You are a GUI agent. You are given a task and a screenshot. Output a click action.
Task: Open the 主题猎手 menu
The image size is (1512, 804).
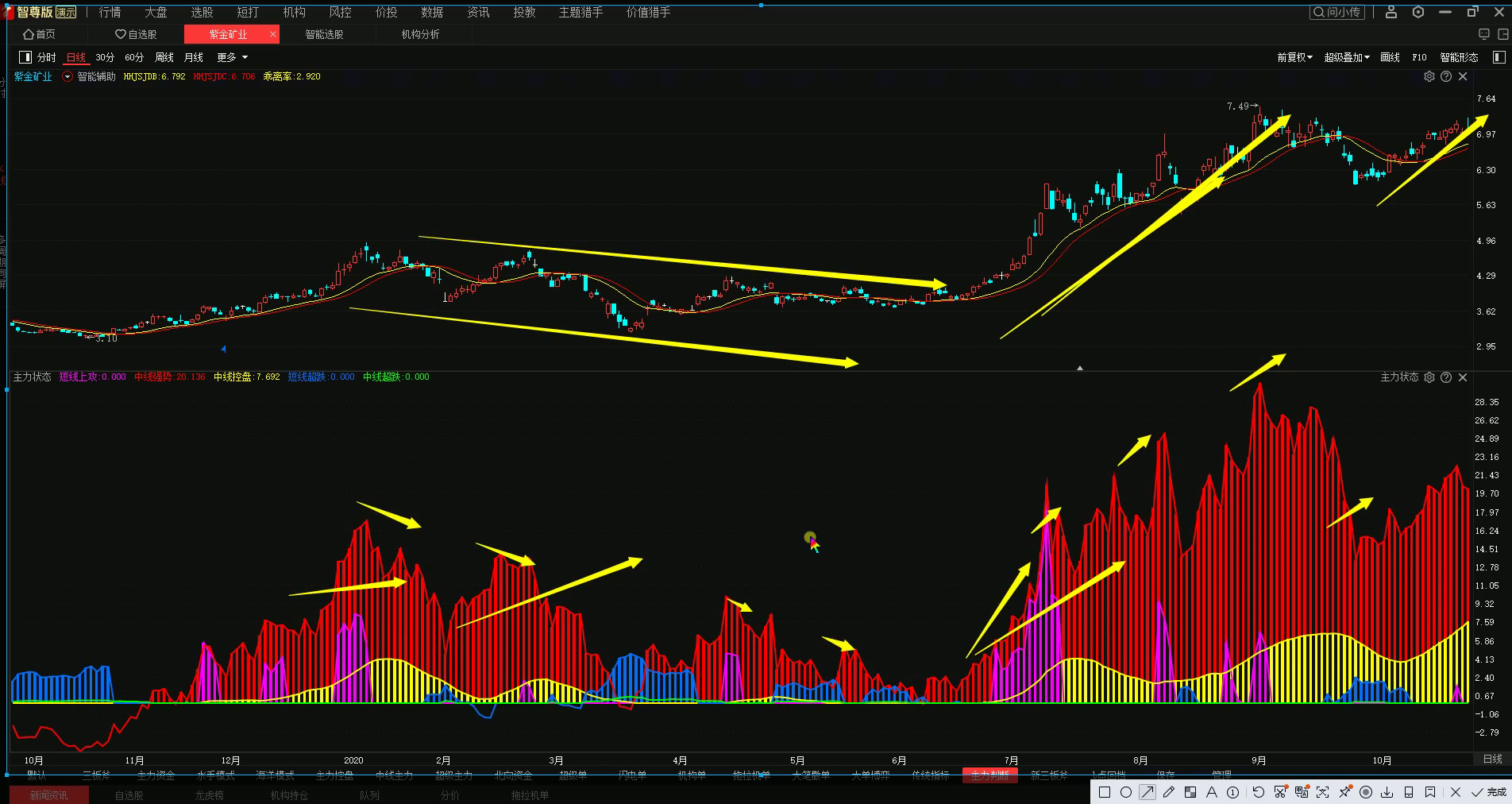[581, 12]
